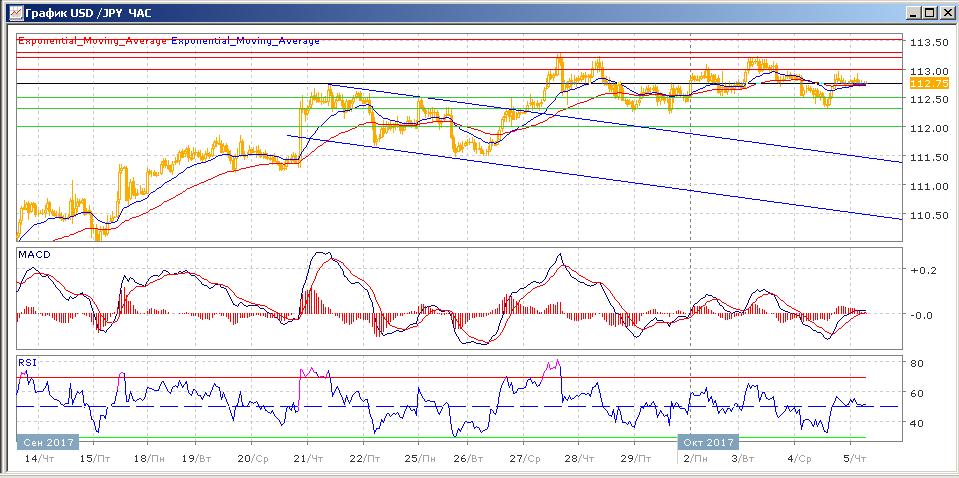This screenshot has height=478, width=959.
Task: Select the MACD indicator label
Action: click(x=34, y=255)
